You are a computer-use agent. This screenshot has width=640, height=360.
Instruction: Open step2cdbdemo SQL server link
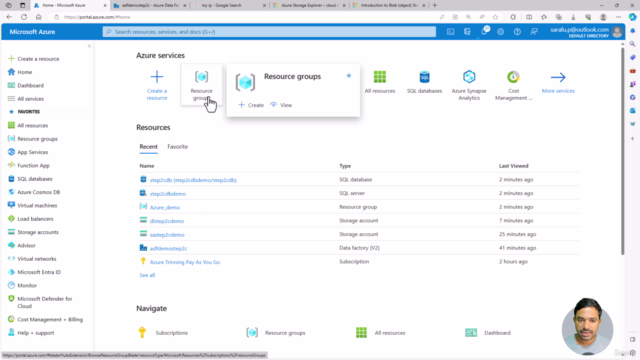tap(168, 193)
